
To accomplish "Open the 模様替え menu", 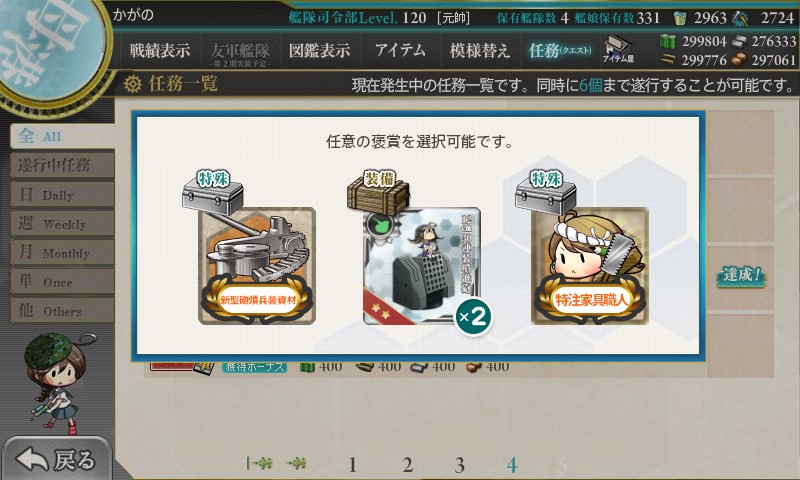I will point(480,50).
